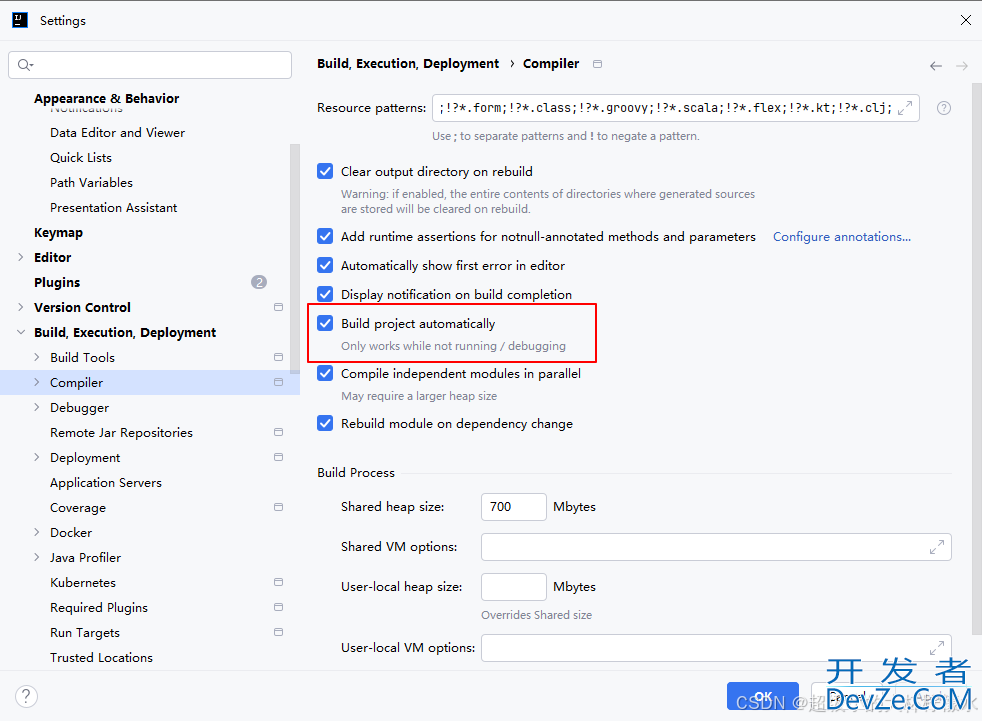Screen dimensions: 982x721
Task: Click help icon beside Resource patterns
Action: tap(943, 108)
